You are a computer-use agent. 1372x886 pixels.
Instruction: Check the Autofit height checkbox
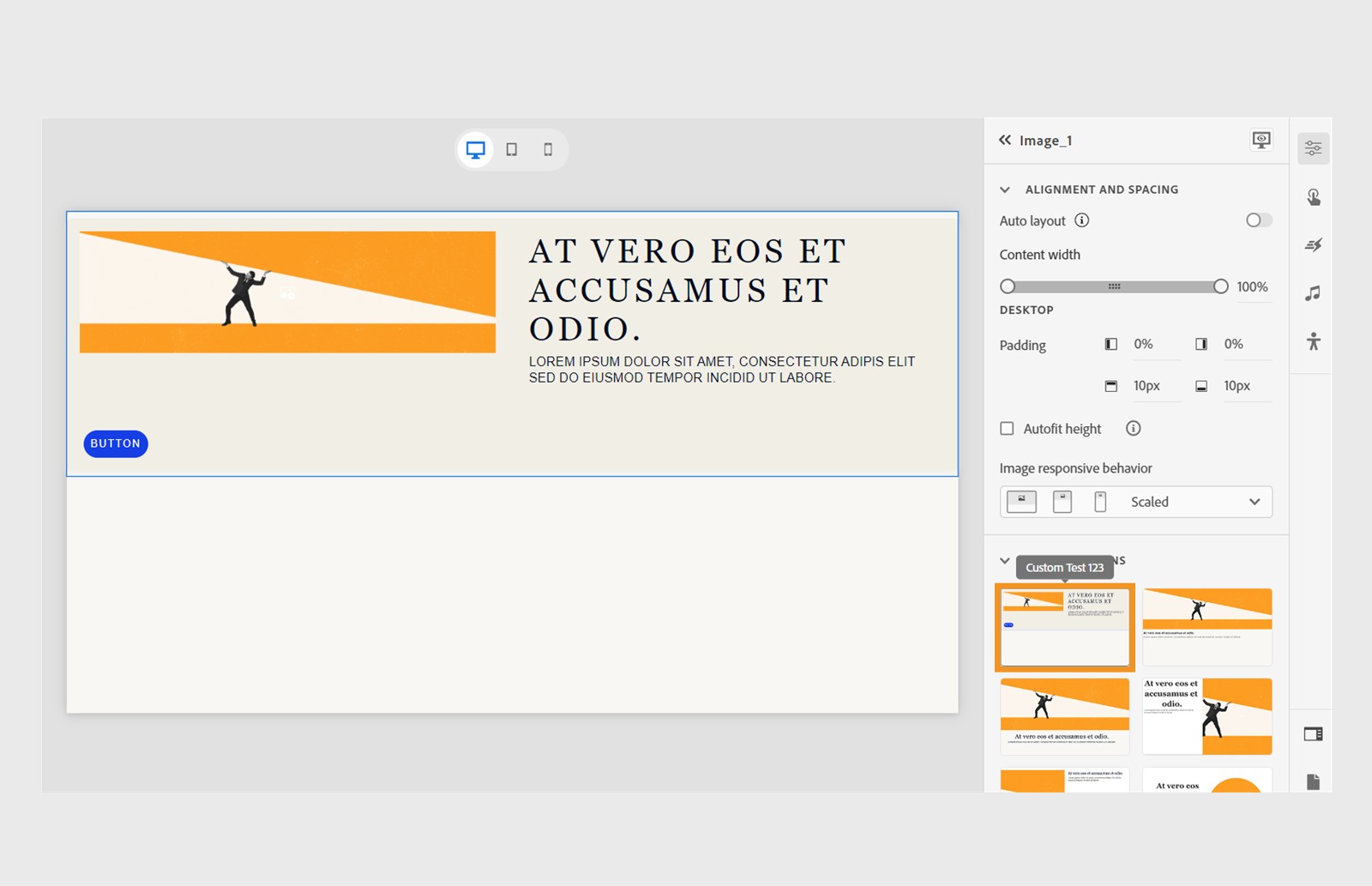1007,428
